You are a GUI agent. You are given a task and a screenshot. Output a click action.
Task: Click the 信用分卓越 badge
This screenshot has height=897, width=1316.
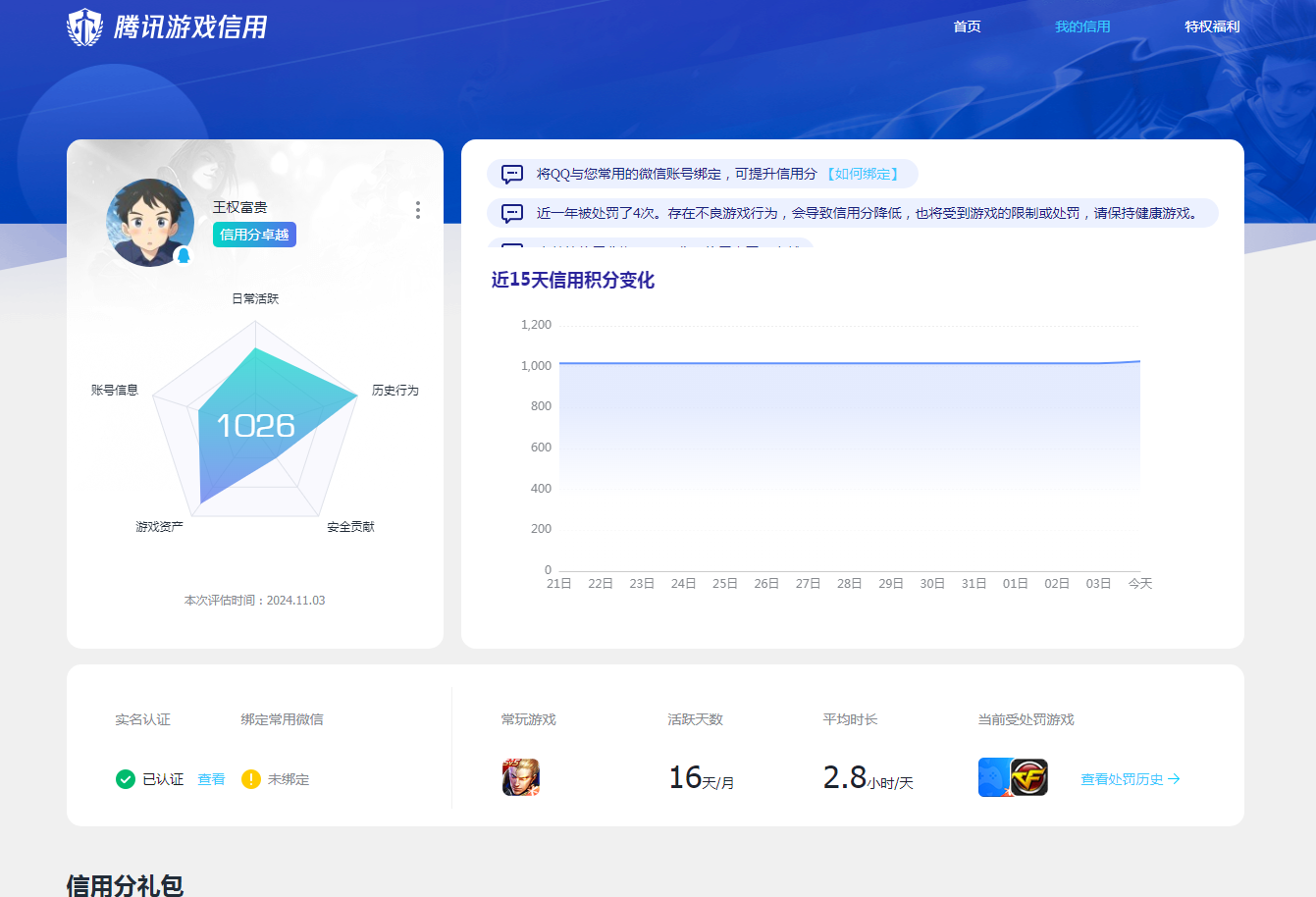pos(254,235)
